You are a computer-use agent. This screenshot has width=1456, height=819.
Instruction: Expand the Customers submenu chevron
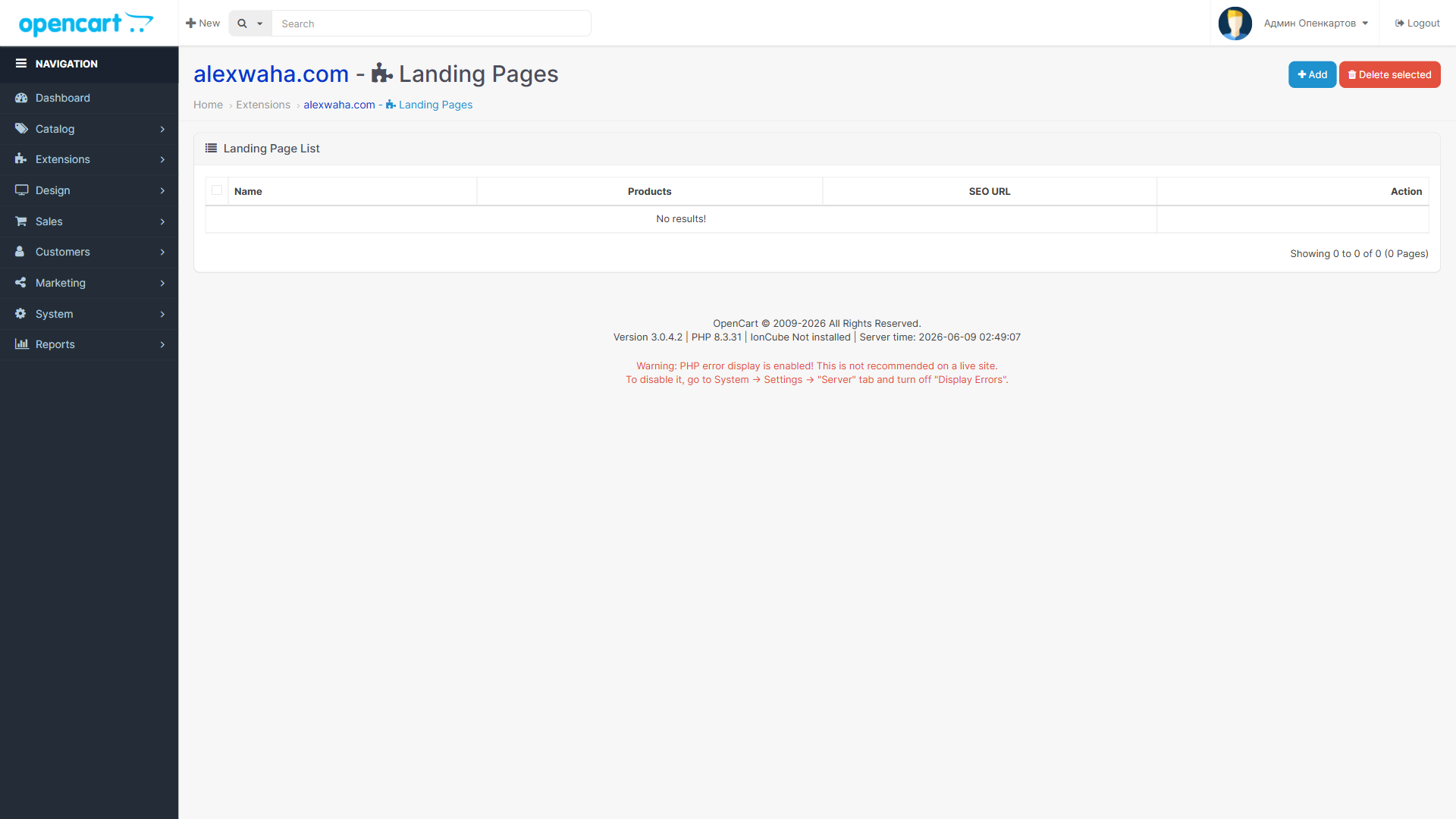point(162,253)
